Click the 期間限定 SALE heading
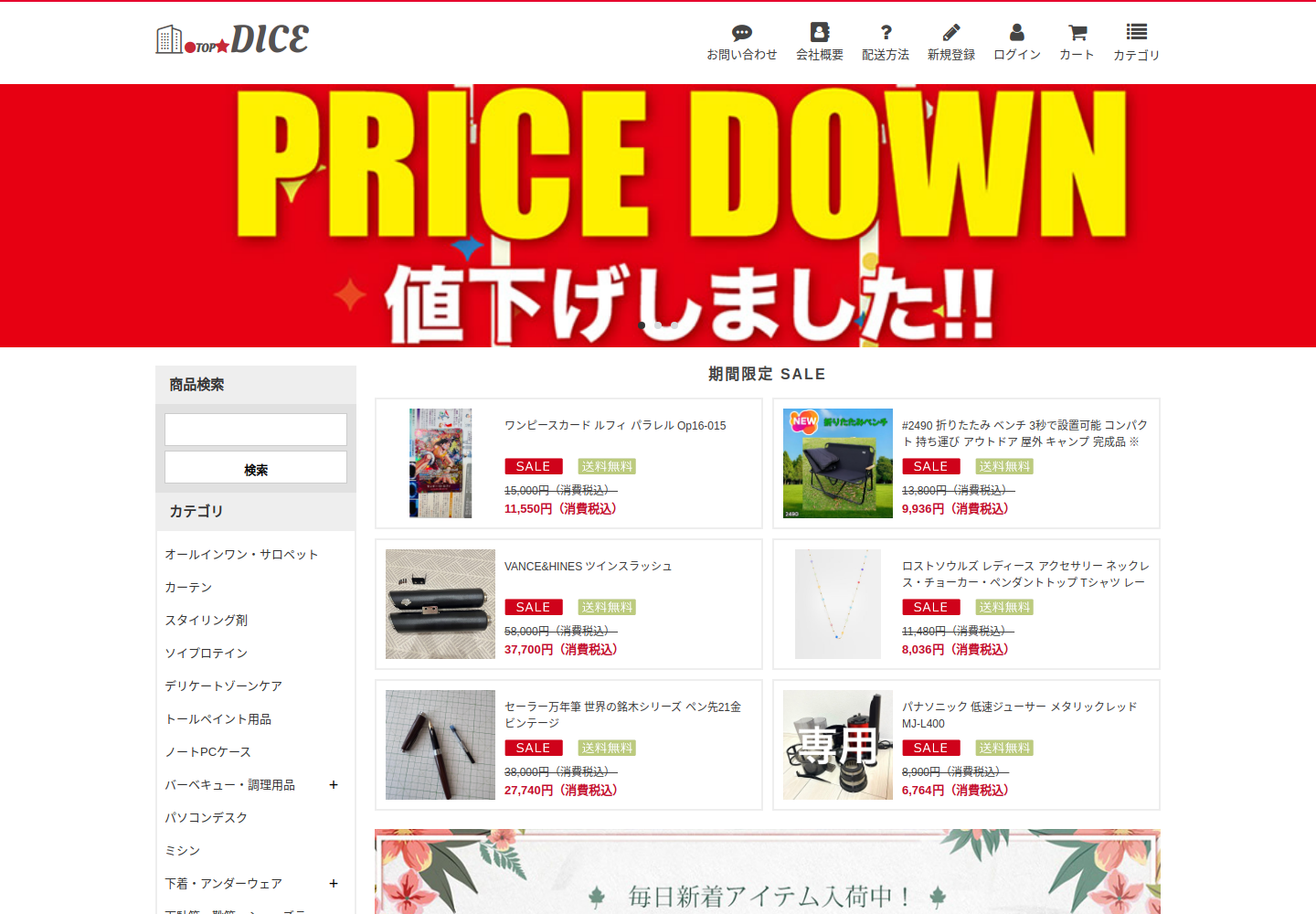 767,374
